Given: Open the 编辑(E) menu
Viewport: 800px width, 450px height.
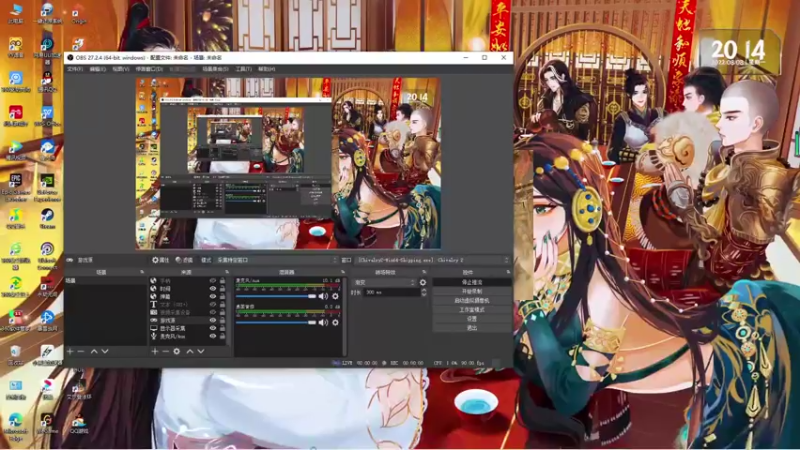Looking at the screenshot, I should coord(97,69).
